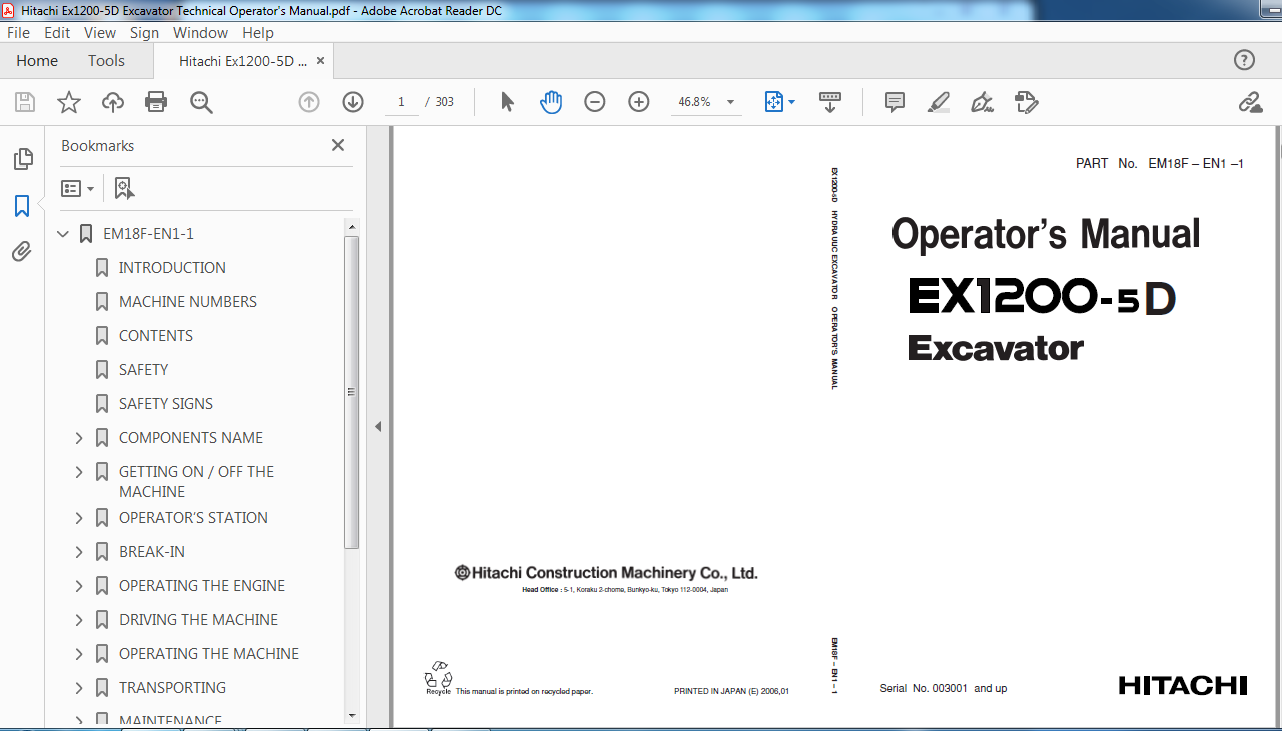Open the Sign menu

pyautogui.click(x=144, y=32)
